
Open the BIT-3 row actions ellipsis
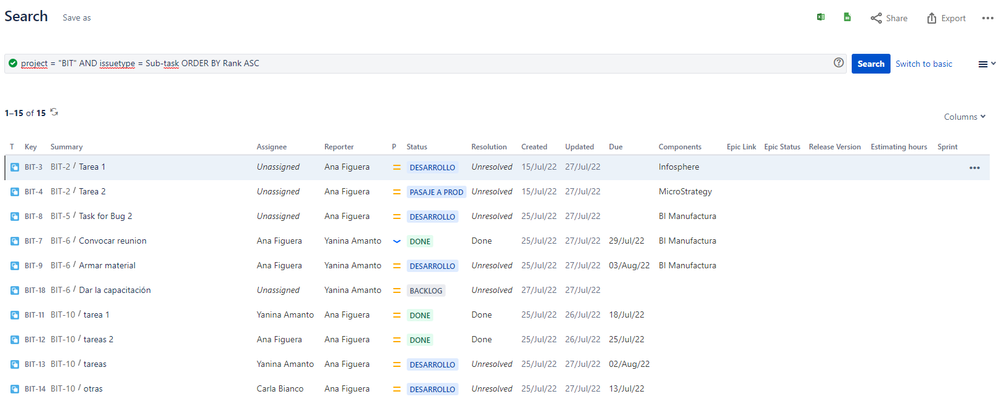click(974, 168)
